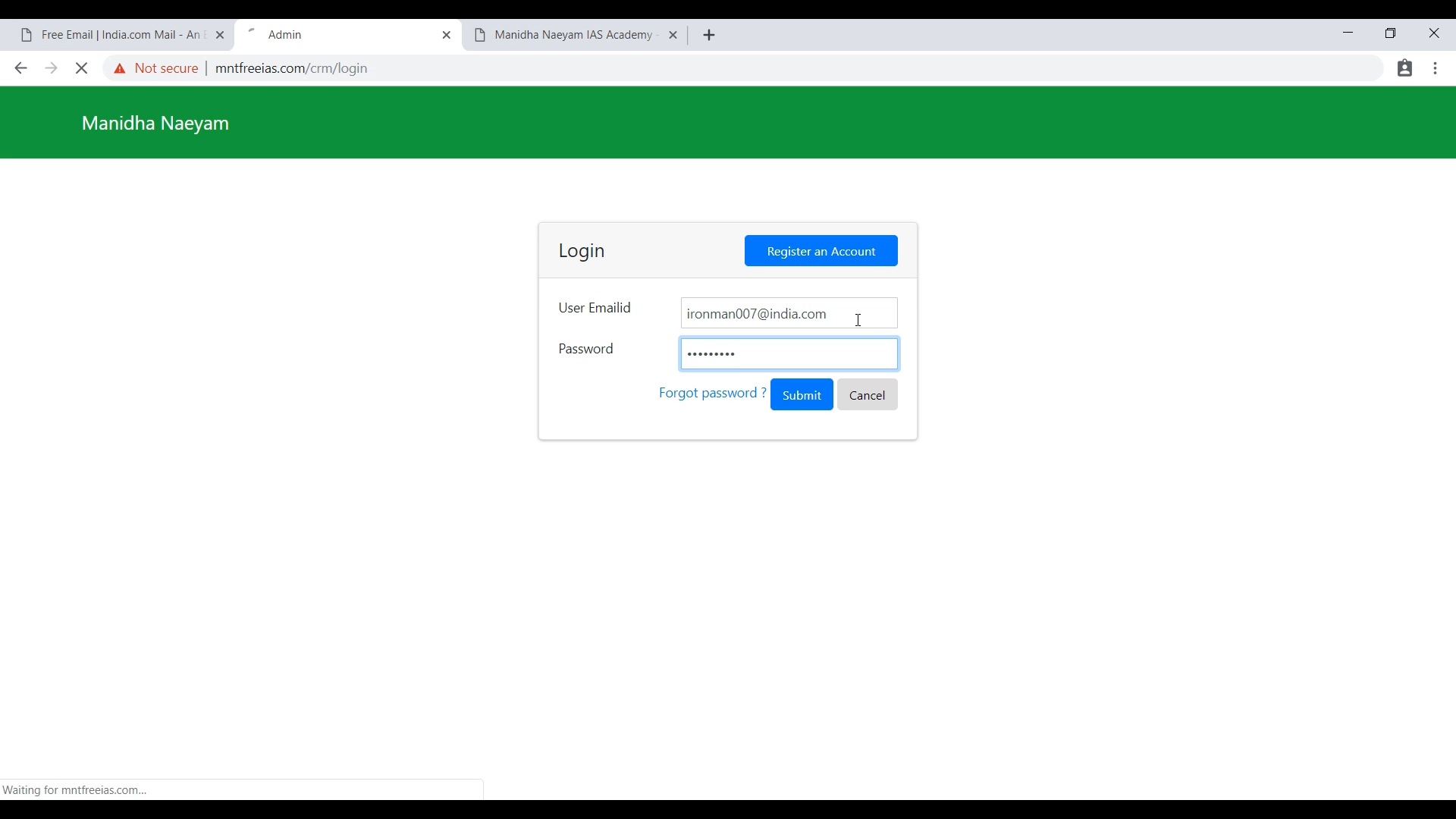The image size is (1456, 819).
Task: Click Manidha Naeyam header logo area
Action: [x=155, y=122]
